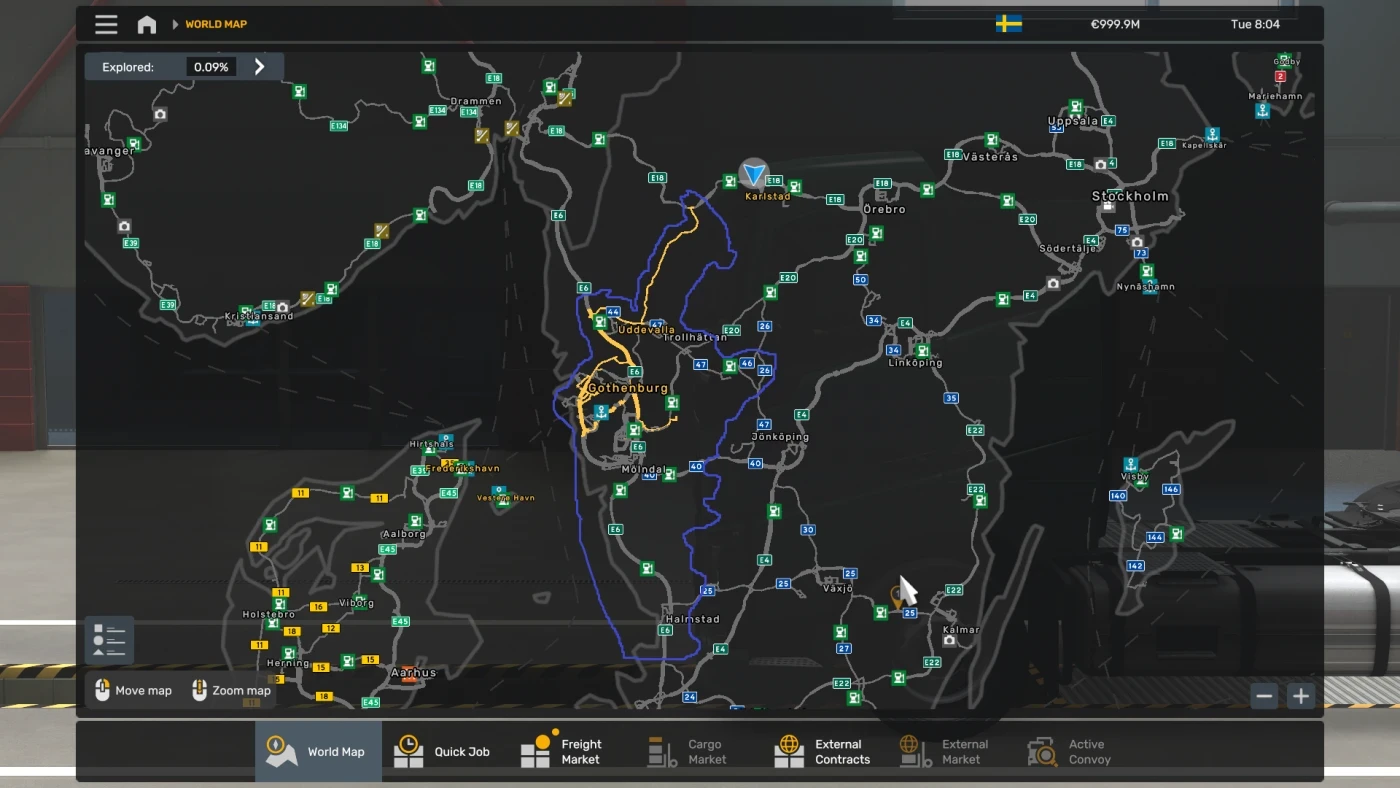Click the Visby ferry anchor icon
Image resolution: width=1400 pixels, height=788 pixels.
pos(1131,465)
